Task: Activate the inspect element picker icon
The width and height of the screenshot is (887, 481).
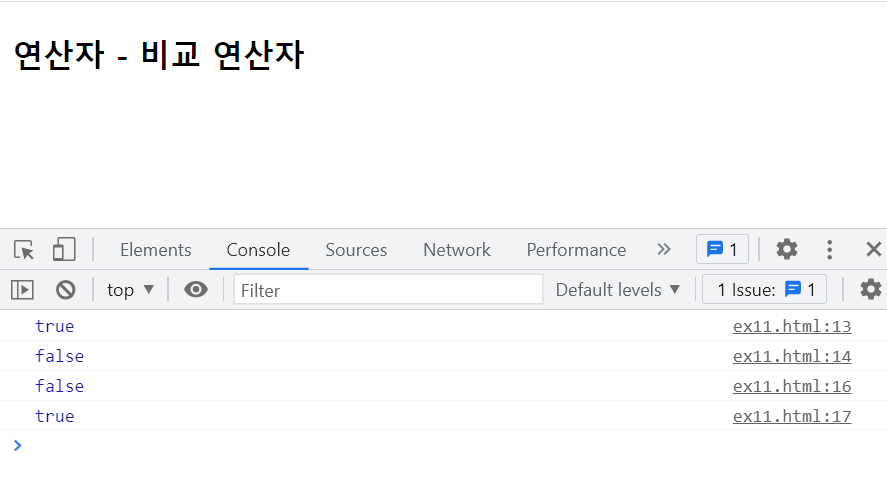Action: (24, 250)
